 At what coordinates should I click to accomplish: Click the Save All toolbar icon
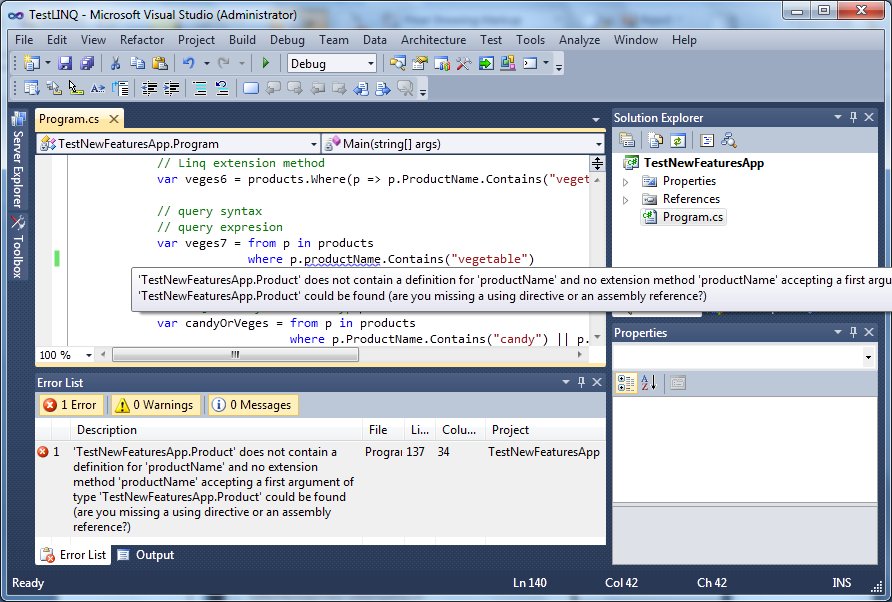(87, 63)
